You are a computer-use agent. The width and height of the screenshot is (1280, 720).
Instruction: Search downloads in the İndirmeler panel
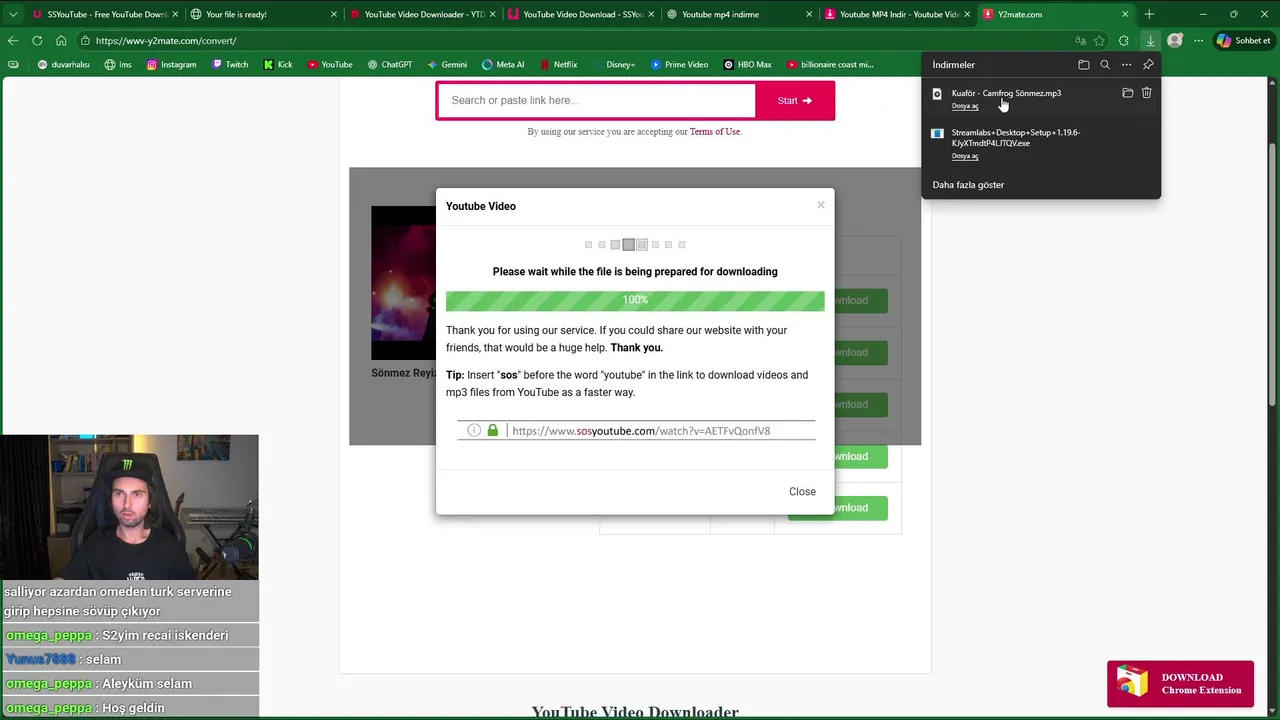1105,65
